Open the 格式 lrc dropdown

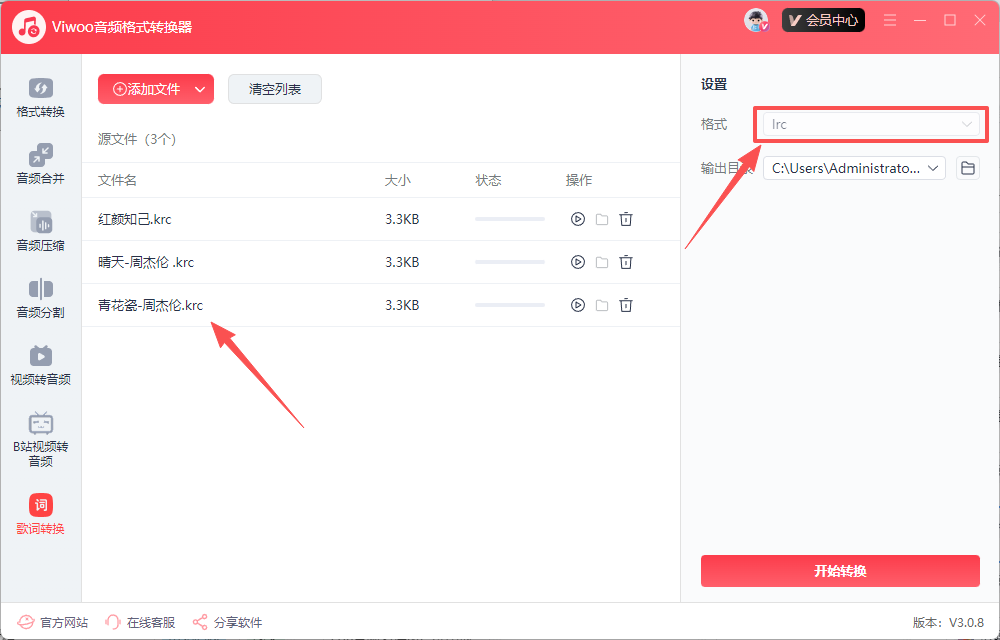[866, 124]
